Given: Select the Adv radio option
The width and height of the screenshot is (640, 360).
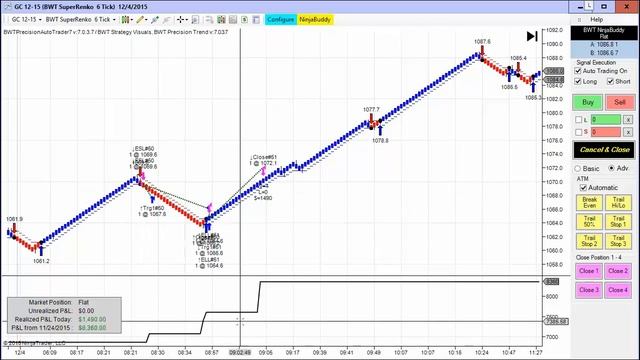Looking at the screenshot, I should coord(611,168).
